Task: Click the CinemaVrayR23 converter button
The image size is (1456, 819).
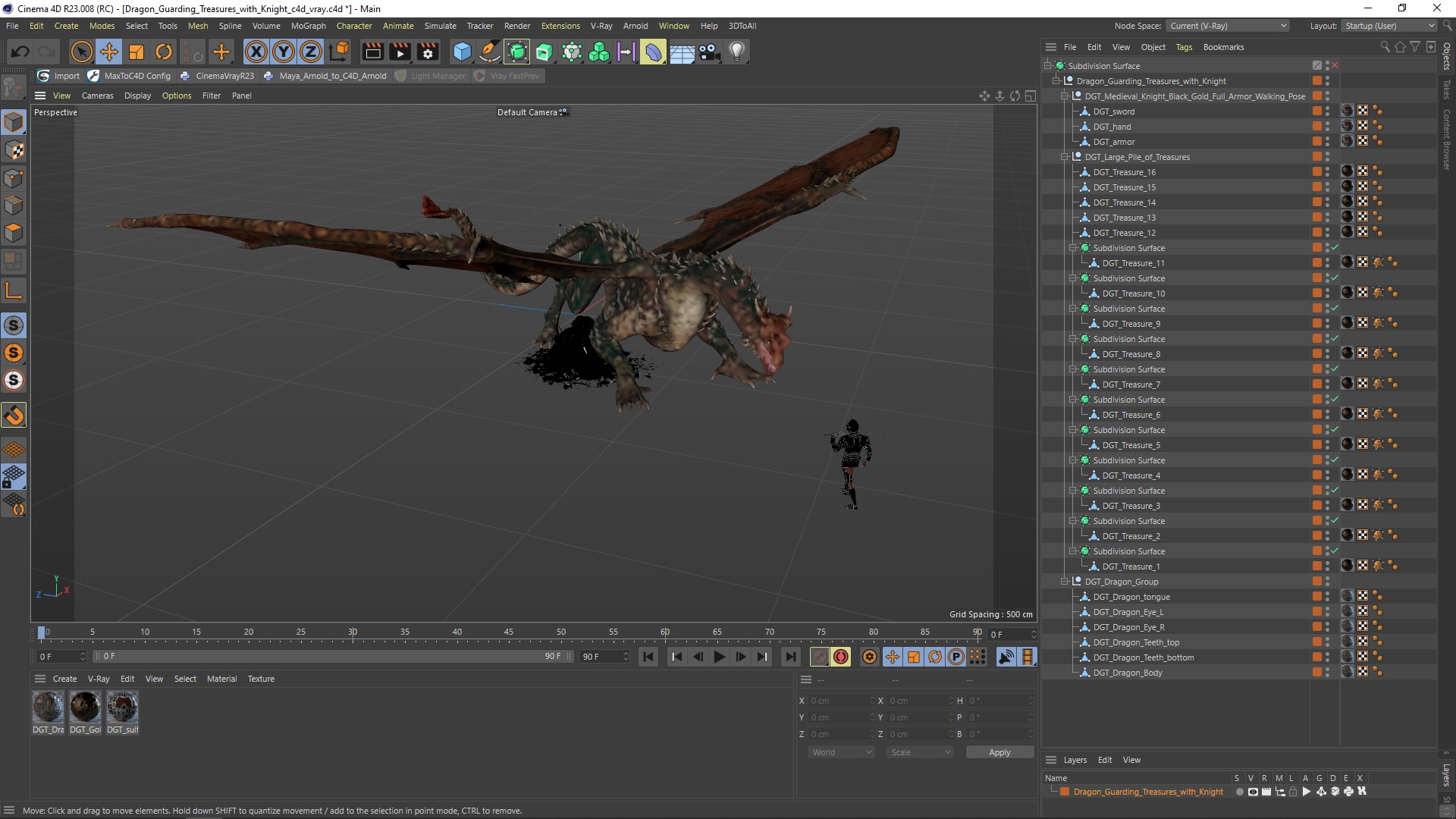Action: [218, 76]
